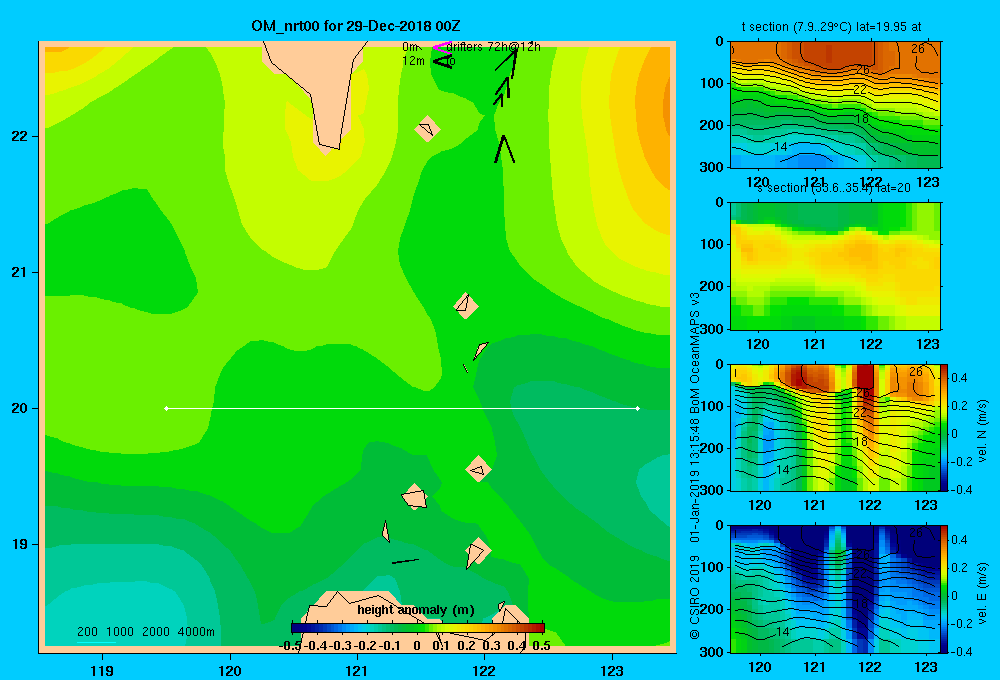Viewport: 1000px width, 680px height.
Task: Click latitude label "20" on main map axis
Action: coord(20,408)
